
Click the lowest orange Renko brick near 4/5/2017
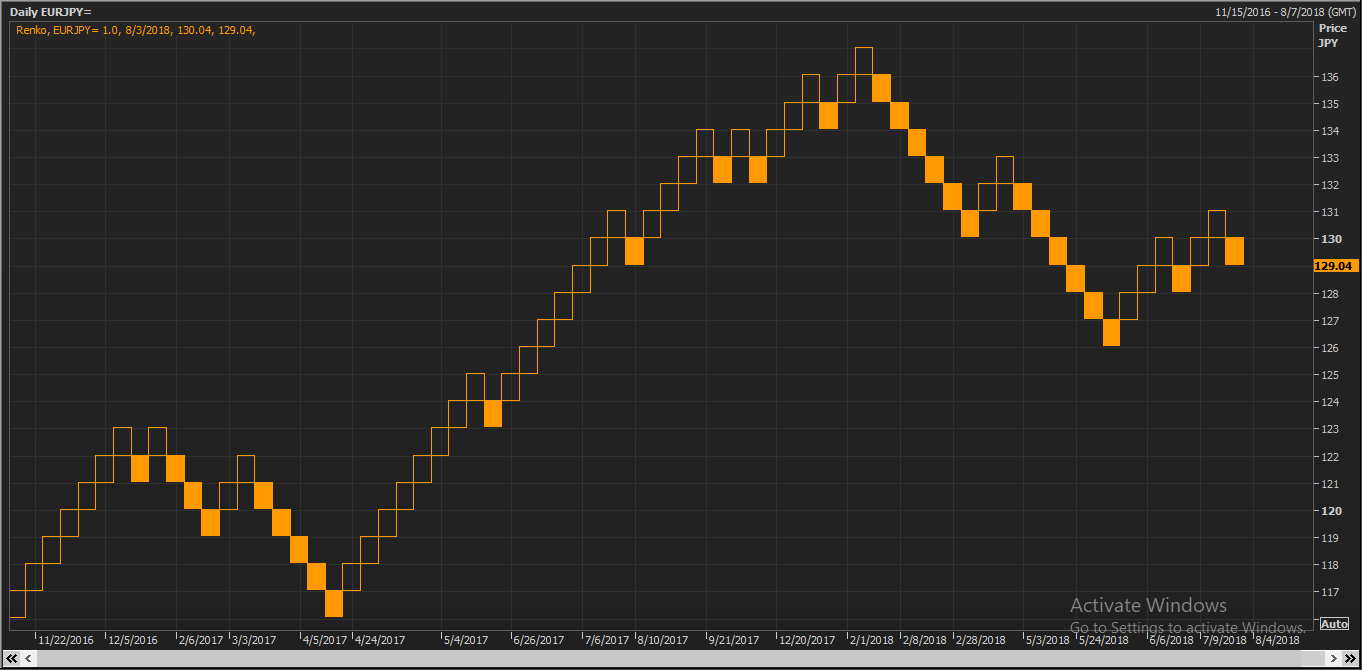click(334, 604)
